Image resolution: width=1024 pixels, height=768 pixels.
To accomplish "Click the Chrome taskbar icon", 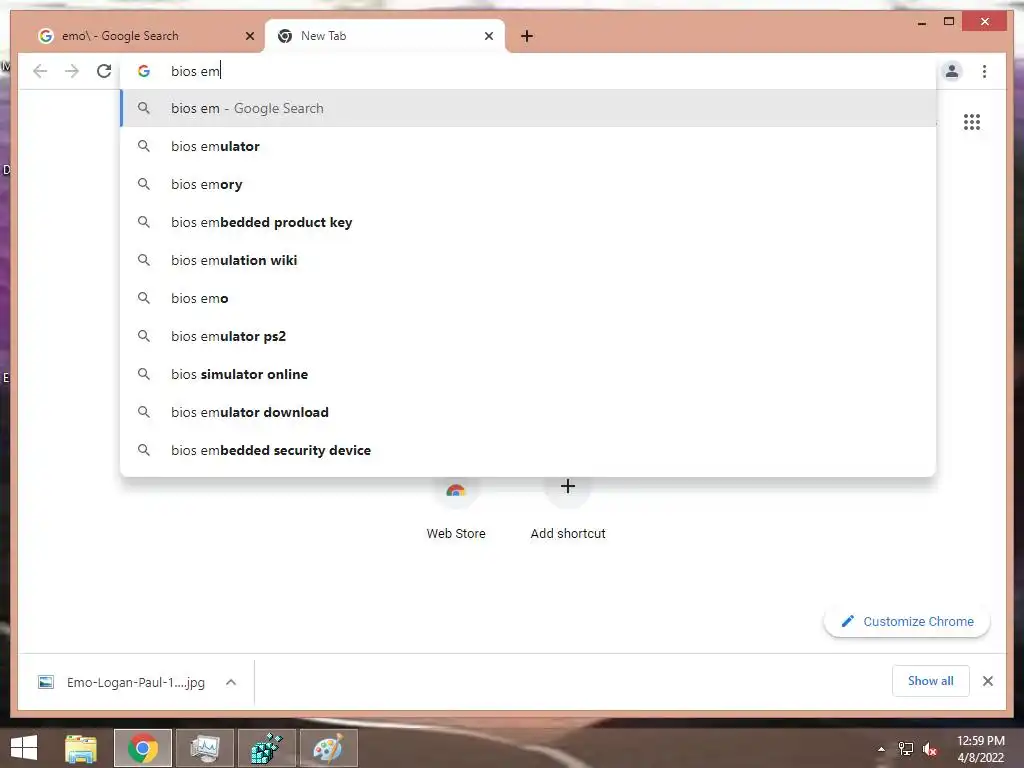I will click(143, 748).
